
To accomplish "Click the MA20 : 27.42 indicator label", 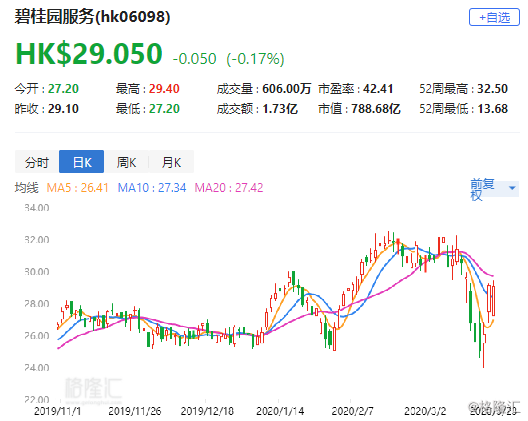I will (x=229, y=188).
